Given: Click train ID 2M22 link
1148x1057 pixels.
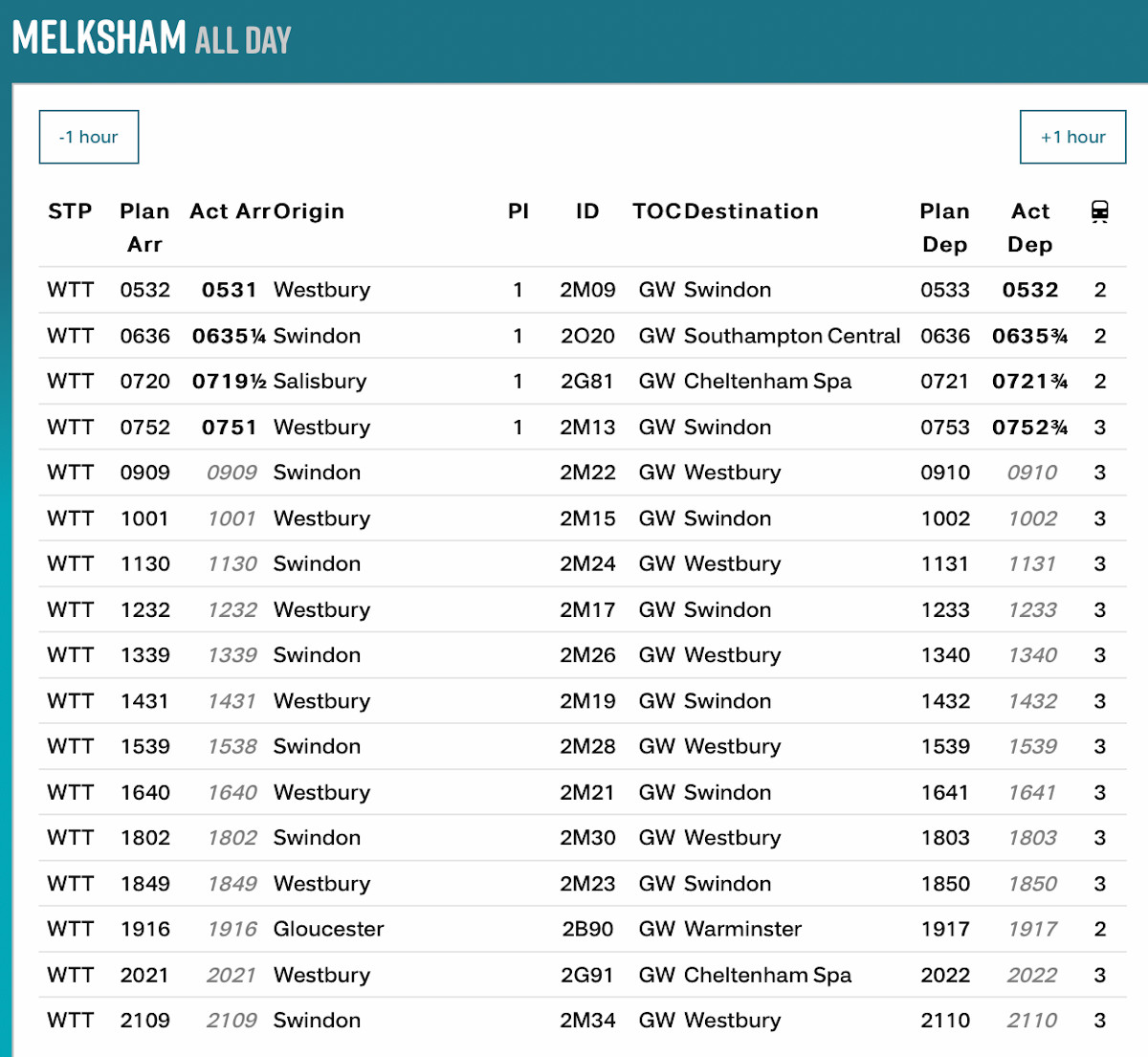Looking at the screenshot, I should [x=587, y=473].
